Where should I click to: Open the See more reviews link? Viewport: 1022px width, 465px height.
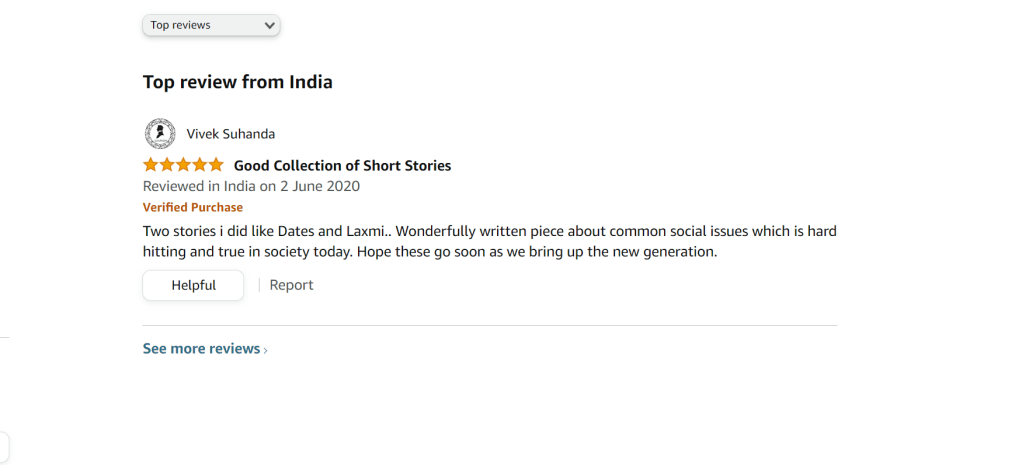[201, 349]
